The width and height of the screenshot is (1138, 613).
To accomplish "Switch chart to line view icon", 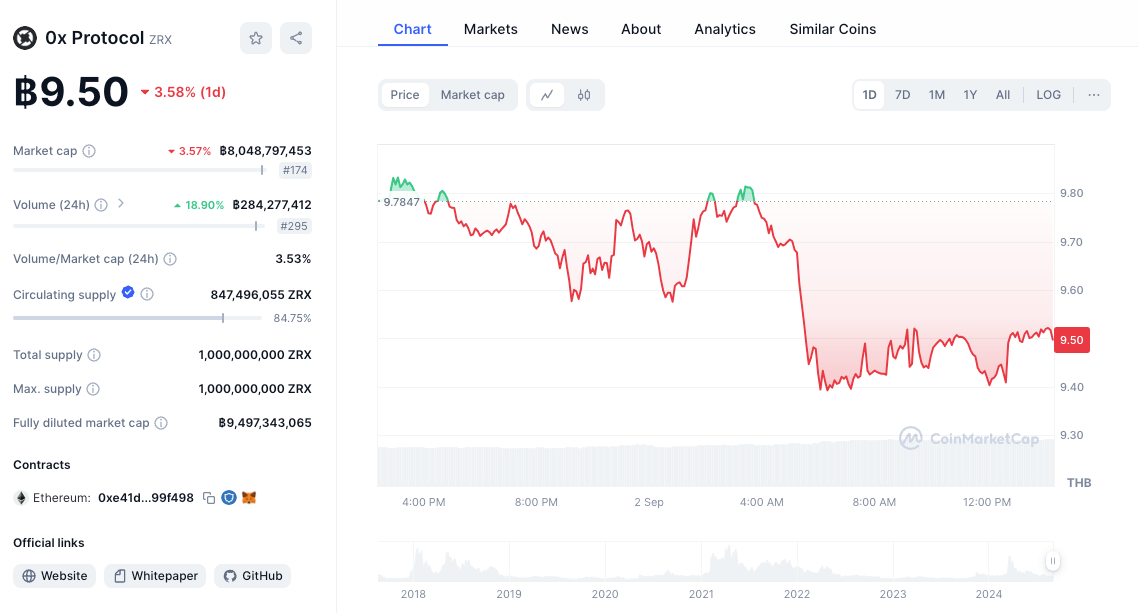I will pyautogui.click(x=547, y=95).
